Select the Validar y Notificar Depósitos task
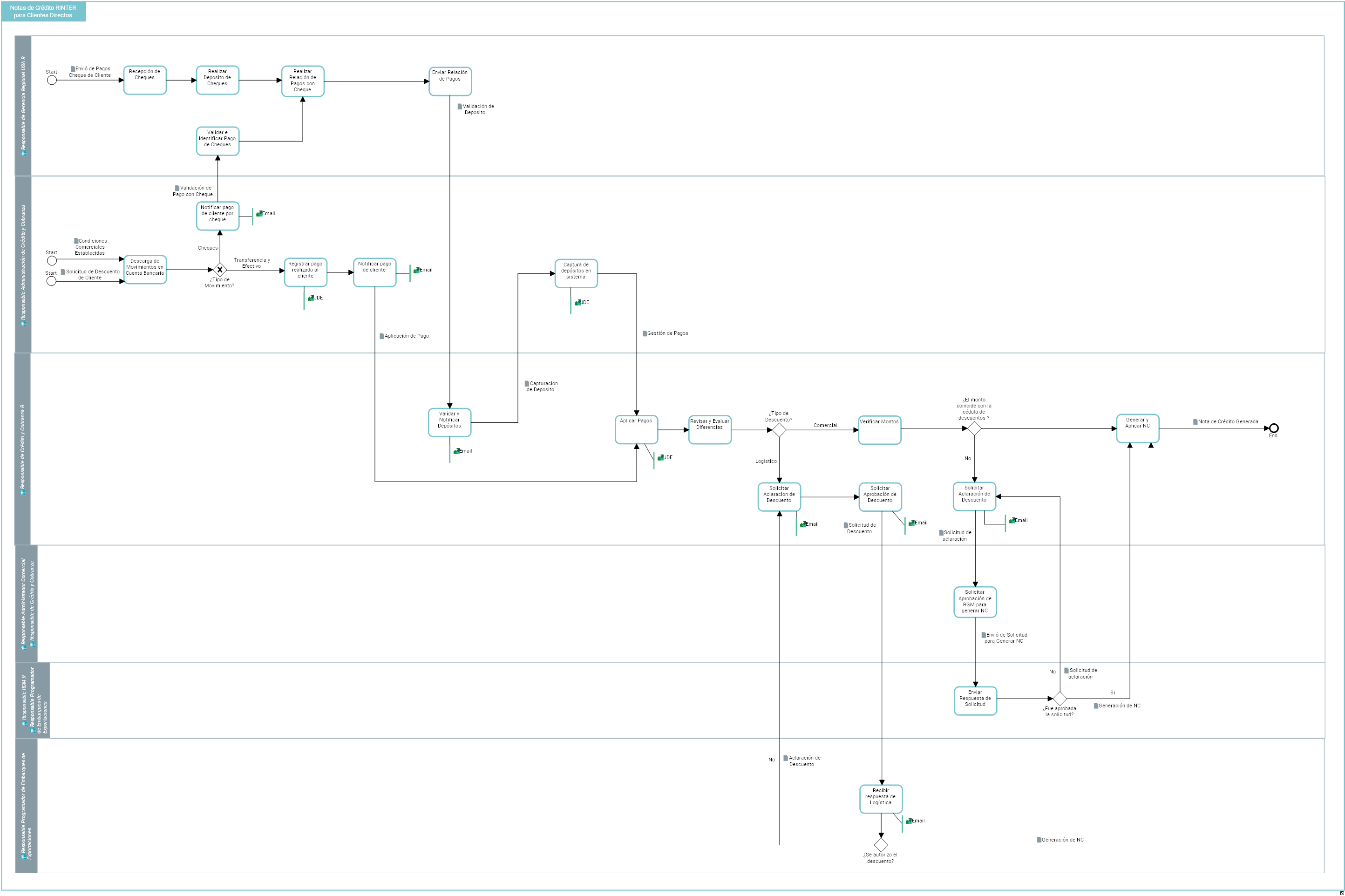 pos(450,423)
